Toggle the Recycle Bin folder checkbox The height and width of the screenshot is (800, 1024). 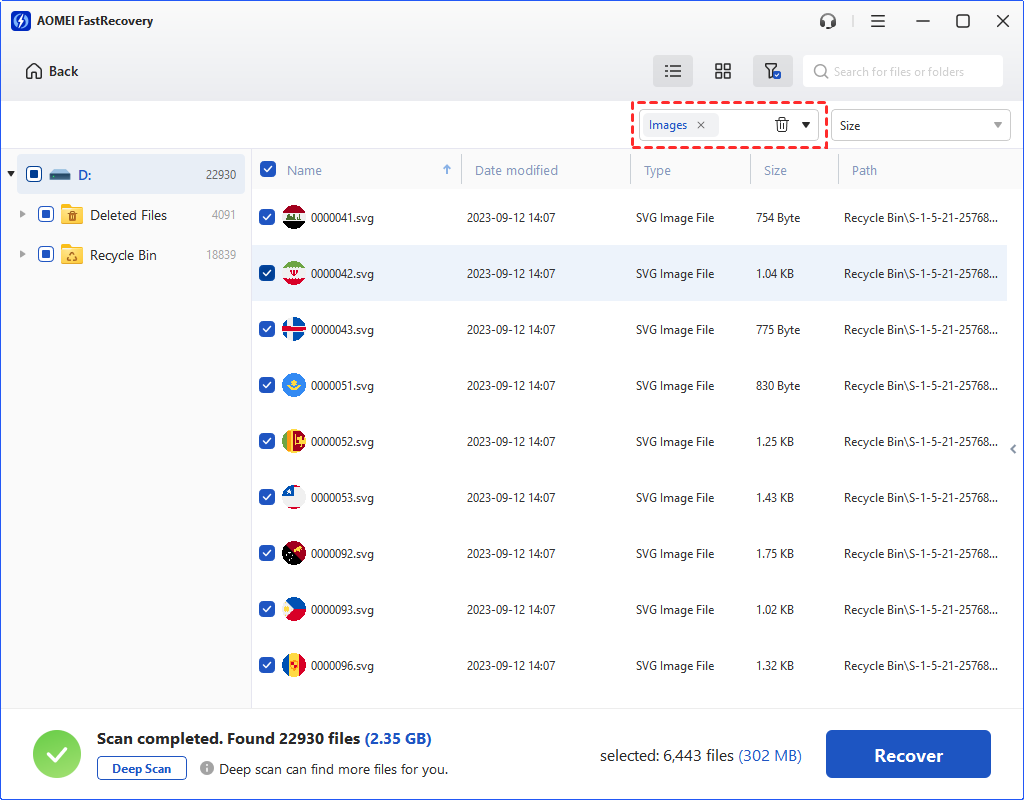[46, 255]
